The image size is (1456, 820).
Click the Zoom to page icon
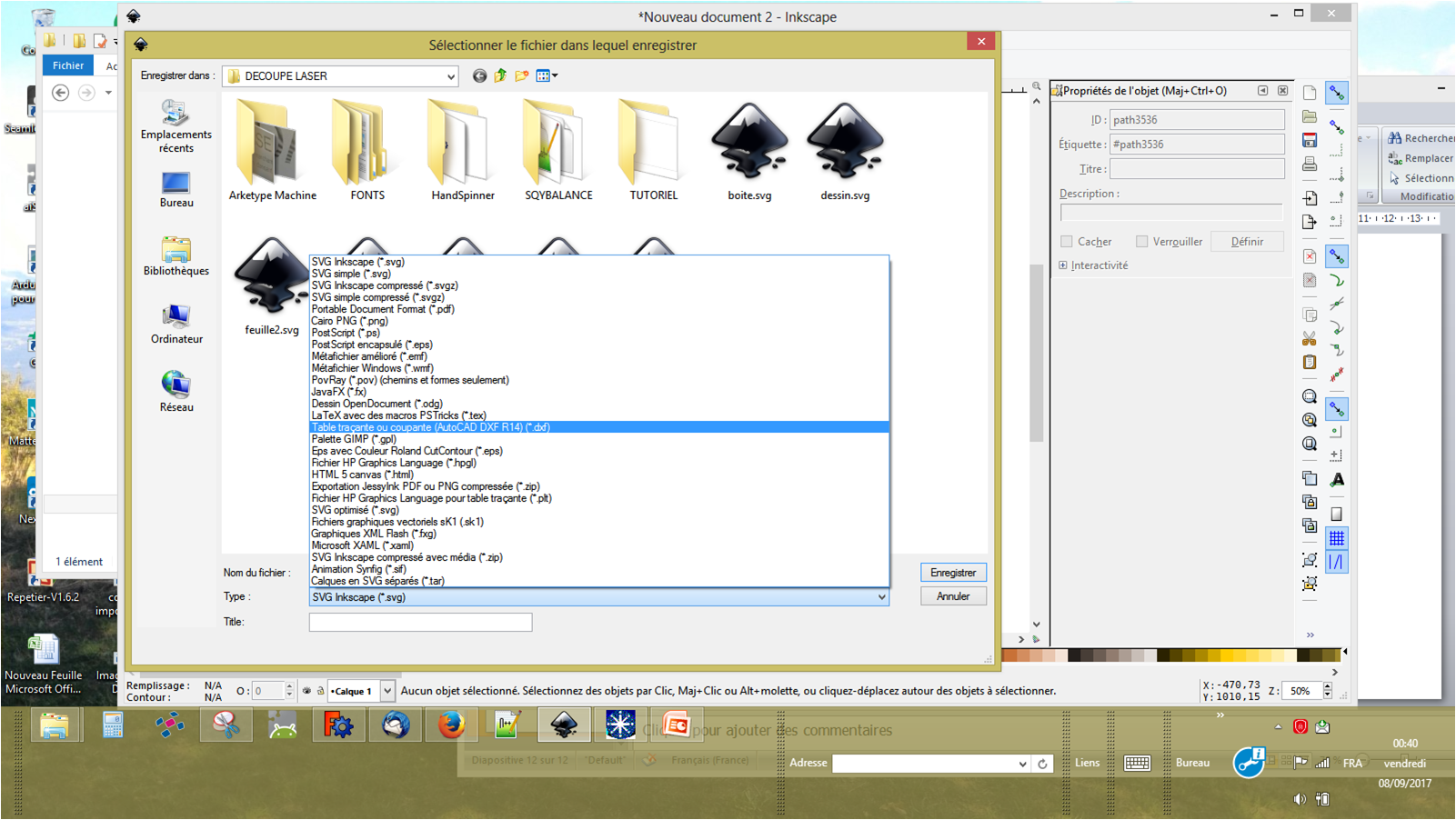[1310, 444]
